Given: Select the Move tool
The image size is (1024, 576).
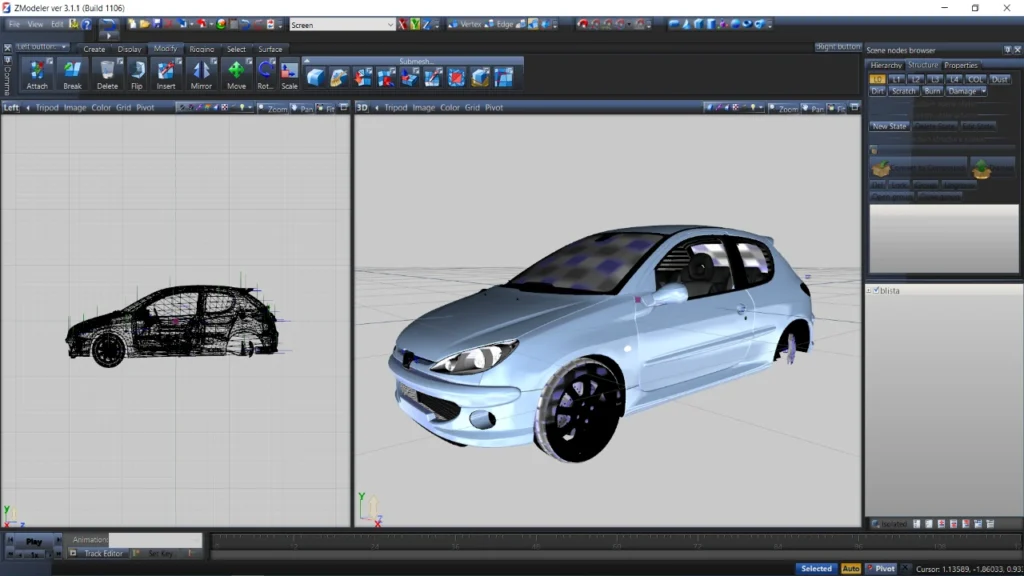Looking at the screenshot, I should click(239, 72).
